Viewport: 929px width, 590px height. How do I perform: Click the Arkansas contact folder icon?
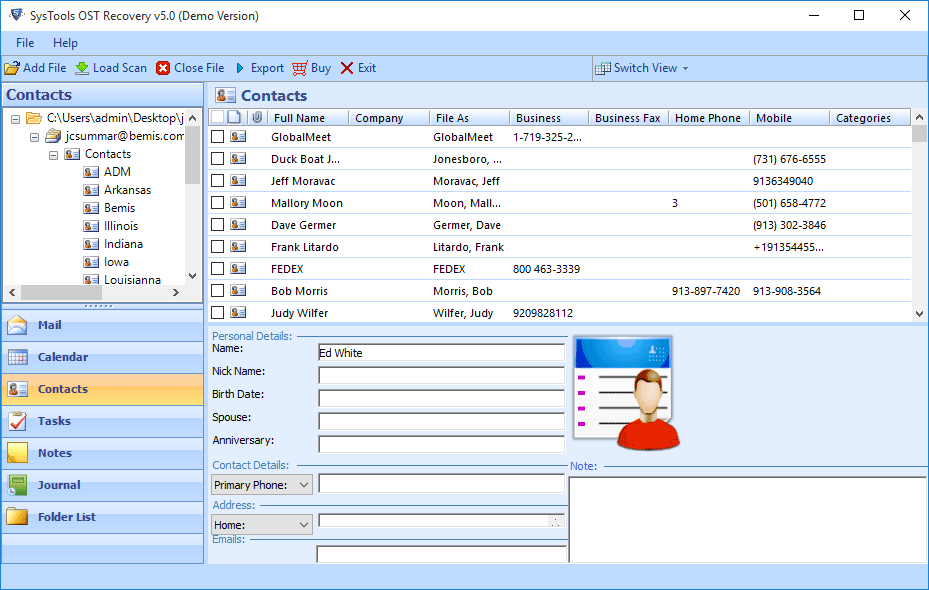[91, 190]
